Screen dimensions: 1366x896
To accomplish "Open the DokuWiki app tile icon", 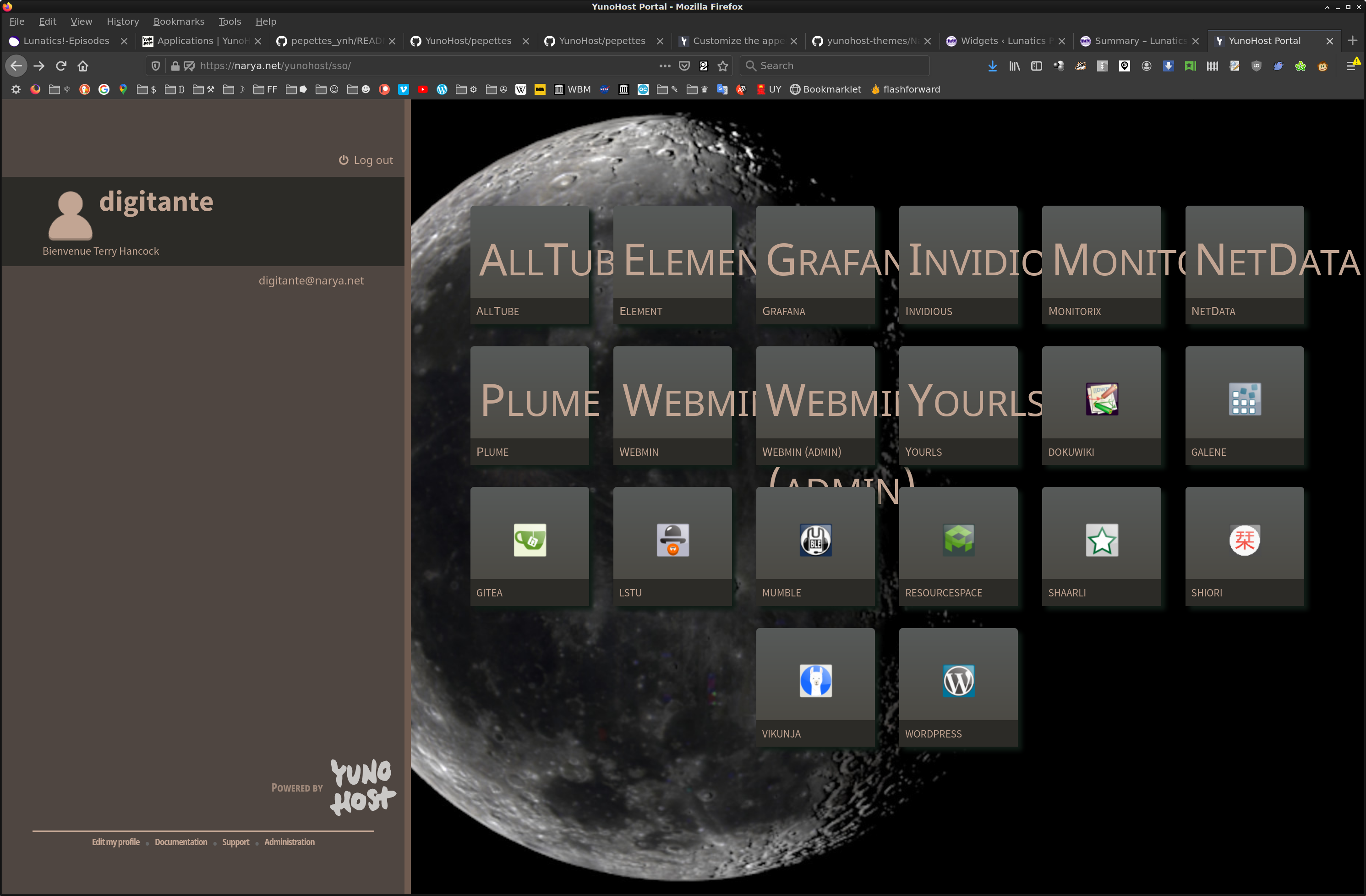I will pos(1101,399).
